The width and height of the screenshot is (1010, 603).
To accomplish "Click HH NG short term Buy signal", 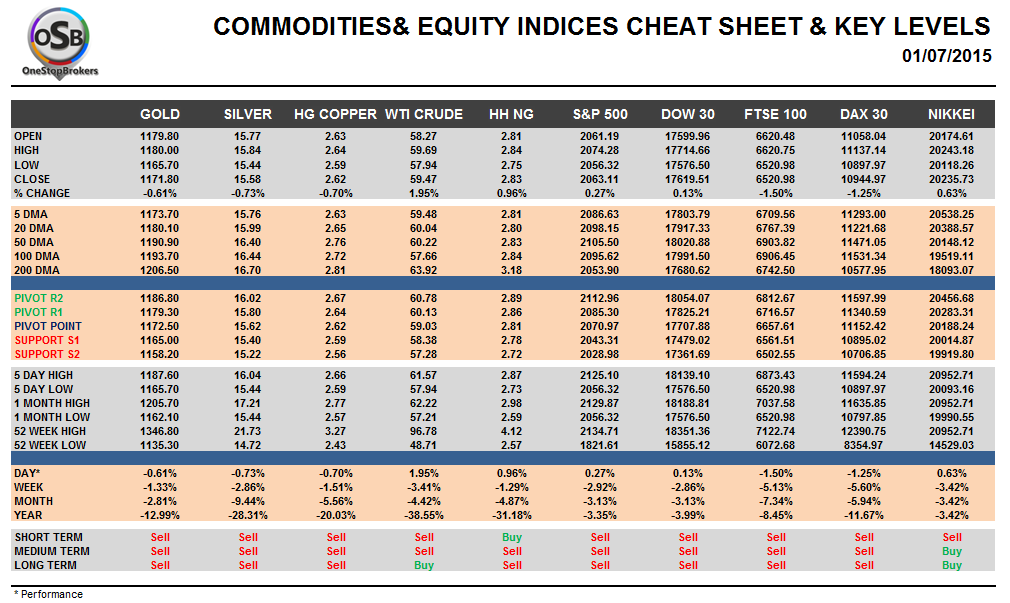I will 512,537.
